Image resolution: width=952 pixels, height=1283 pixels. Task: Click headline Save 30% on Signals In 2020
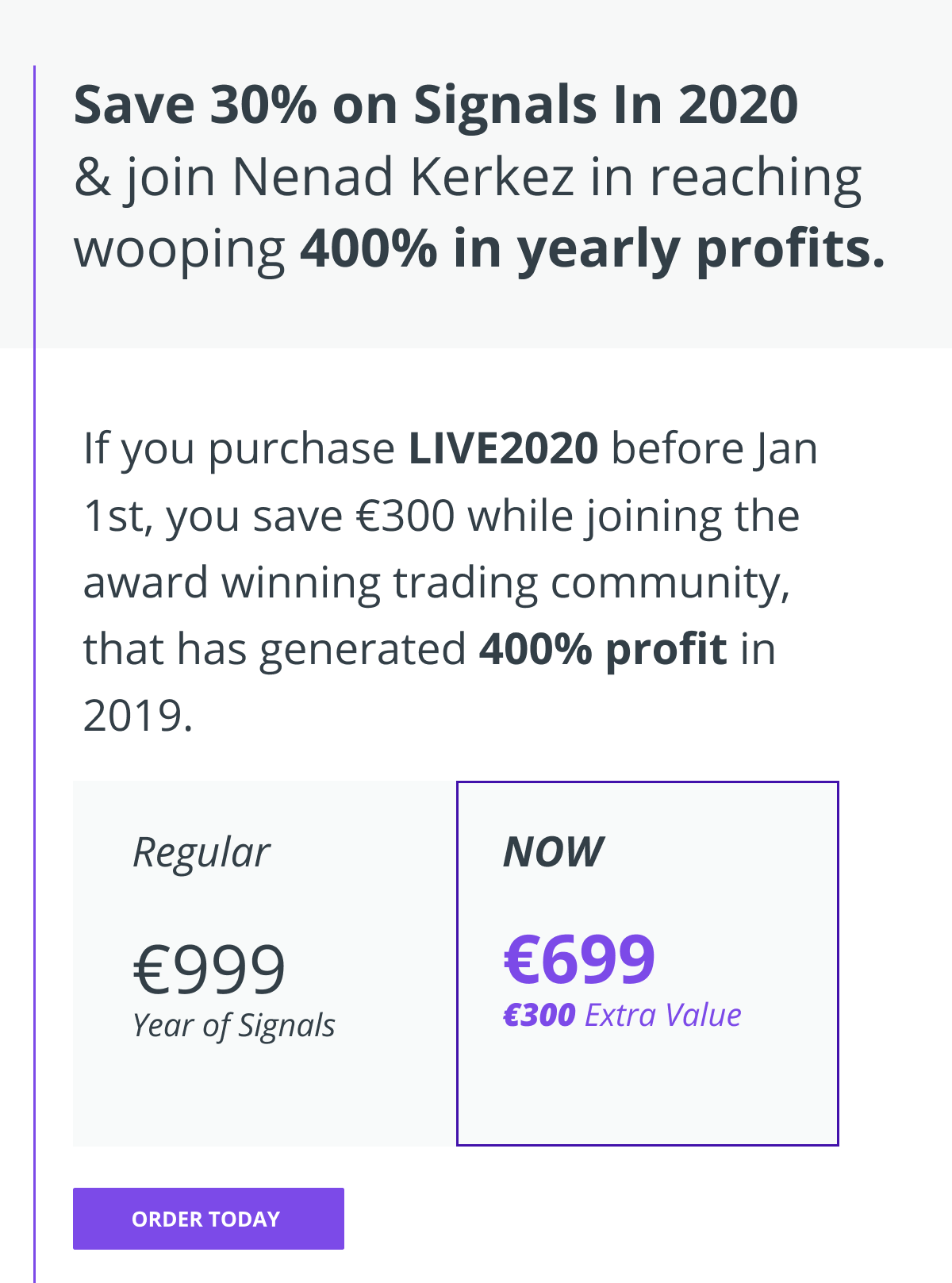(x=436, y=105)
